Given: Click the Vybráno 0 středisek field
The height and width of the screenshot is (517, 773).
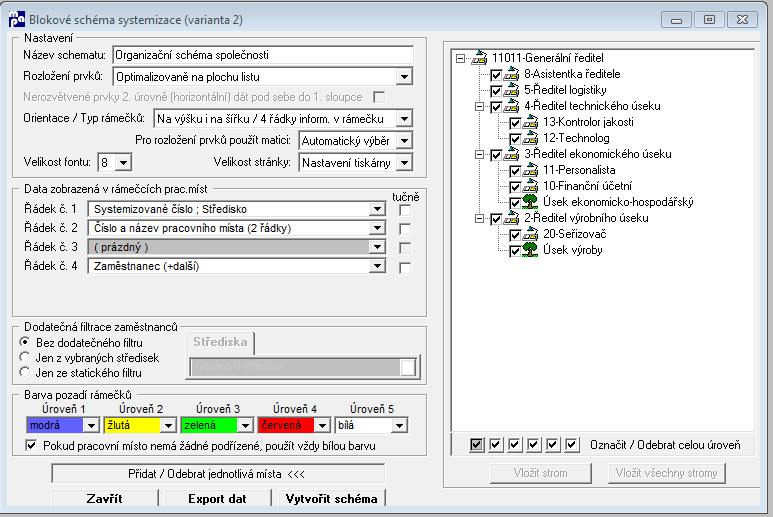Looking at the screenshot, I should click(302, 367).
